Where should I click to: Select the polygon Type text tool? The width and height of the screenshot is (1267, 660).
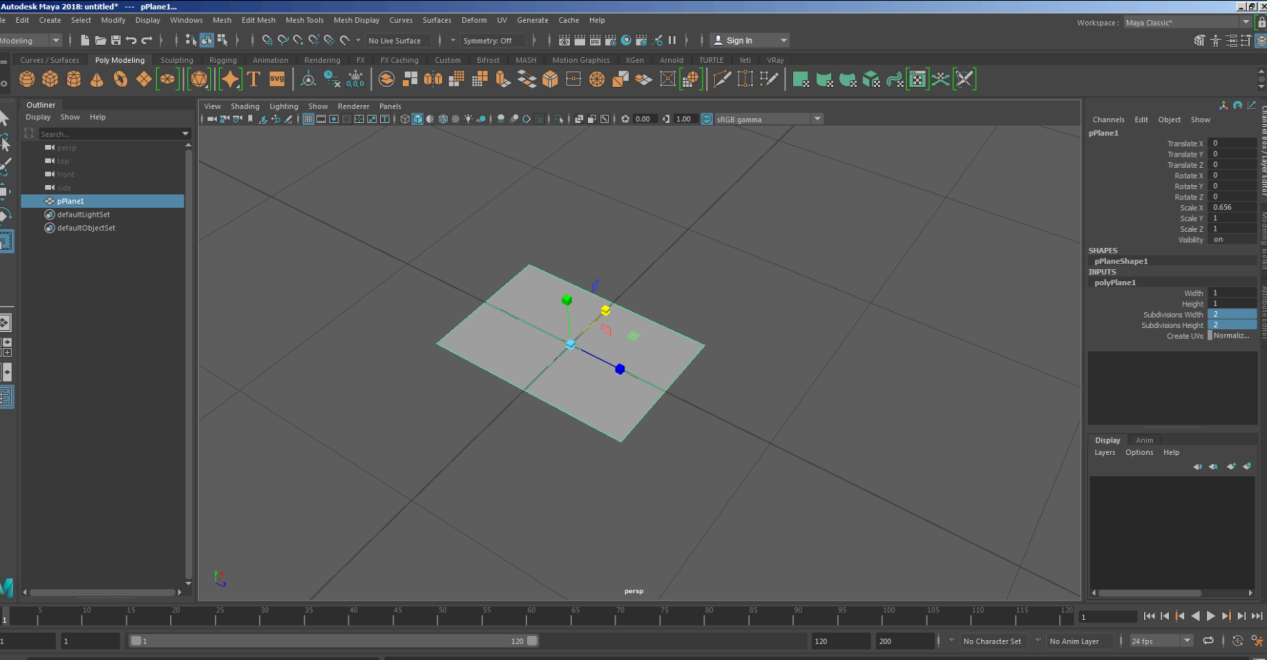coord(254,79)
